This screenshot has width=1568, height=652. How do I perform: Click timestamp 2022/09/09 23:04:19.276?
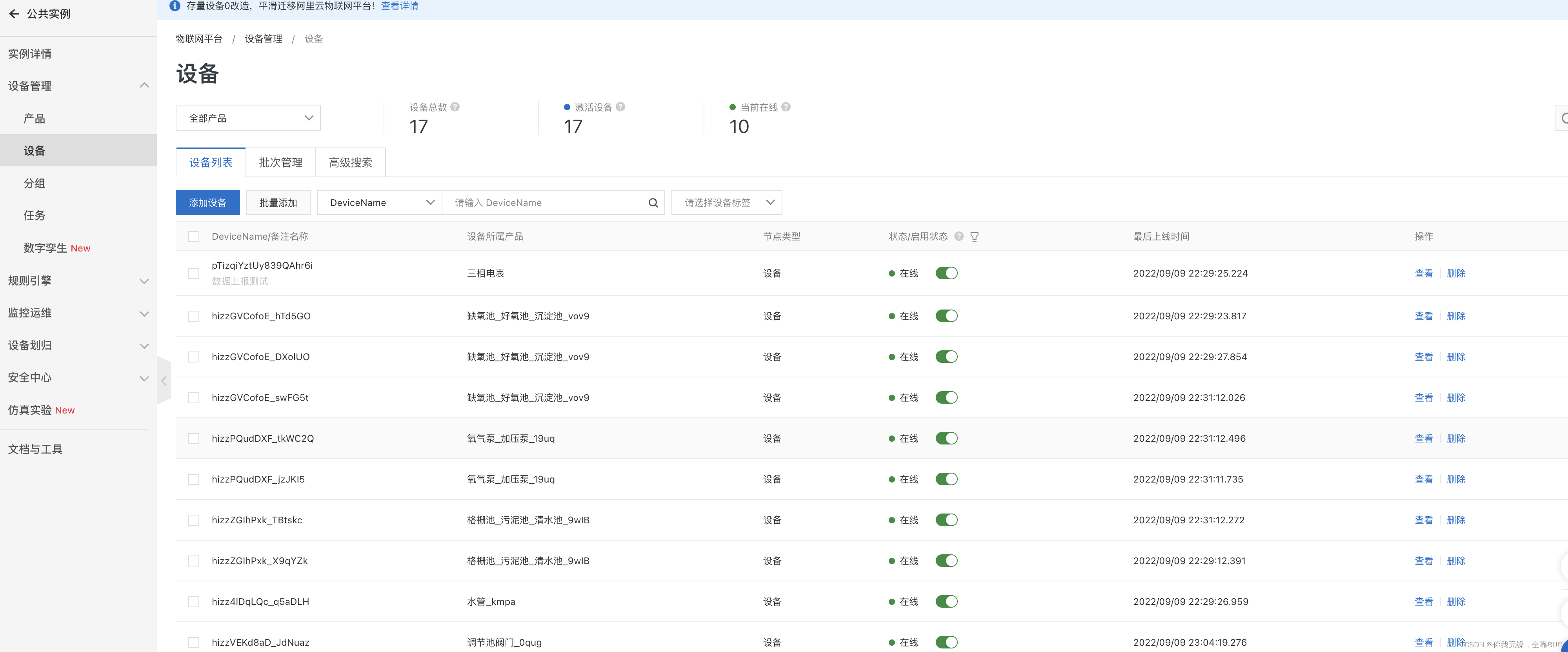(1190, 642)
